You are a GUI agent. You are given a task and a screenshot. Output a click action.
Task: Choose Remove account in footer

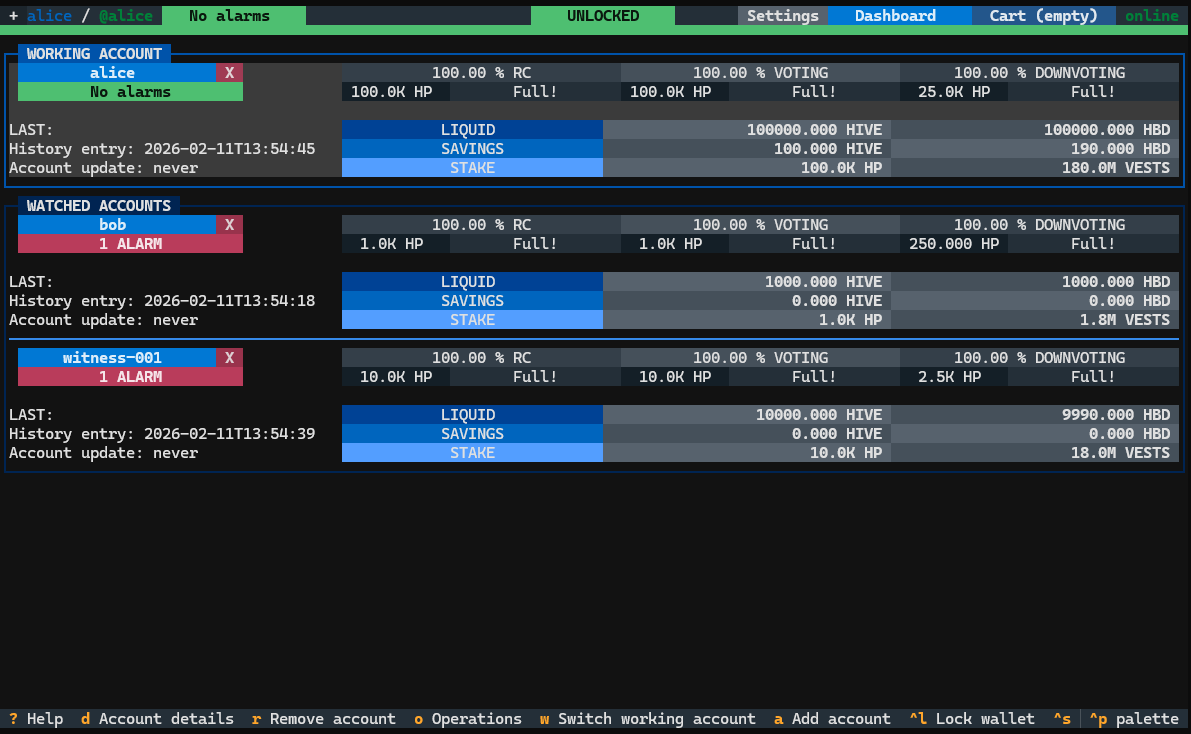pyautogui.click(x=324, y=718)
